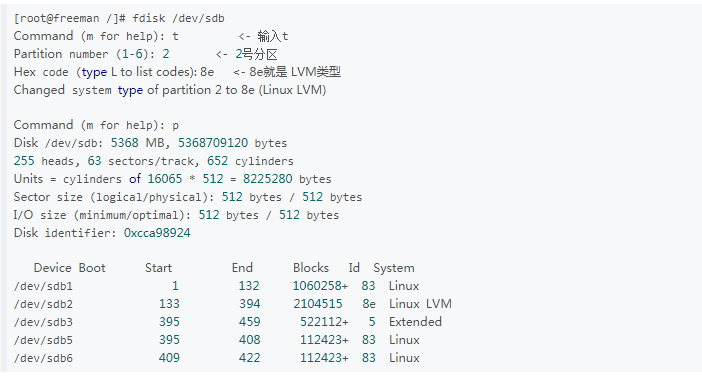Click end cylinder '394' value

pyautogui.click(x=249, y=303)
